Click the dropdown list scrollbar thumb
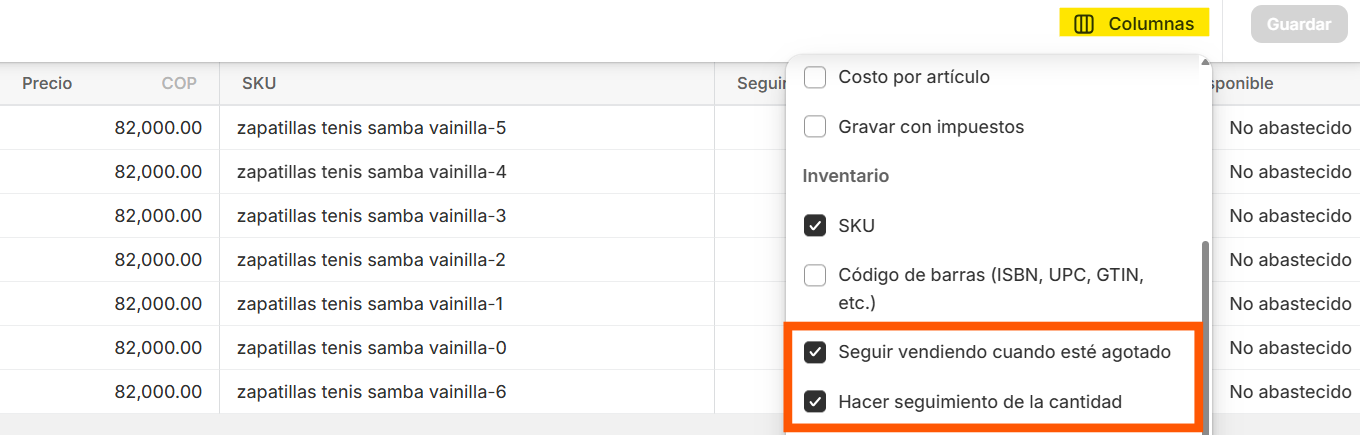This screenshot has height=435, width=1360. coord(1205,335)
